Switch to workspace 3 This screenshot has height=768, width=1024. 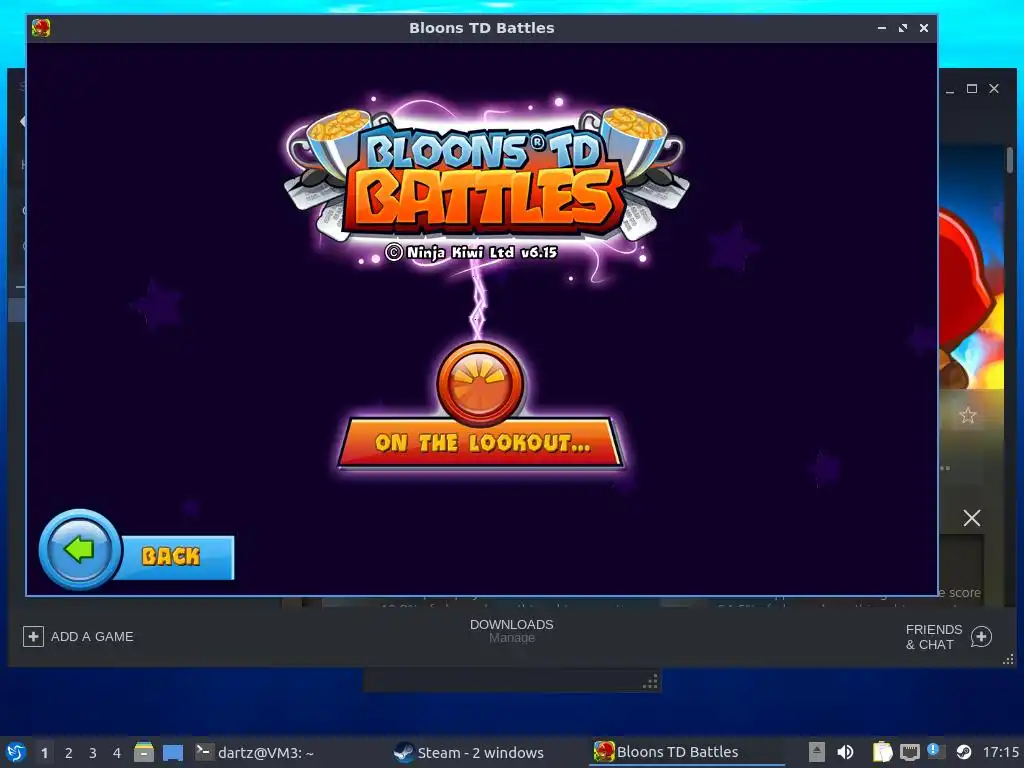93,753
